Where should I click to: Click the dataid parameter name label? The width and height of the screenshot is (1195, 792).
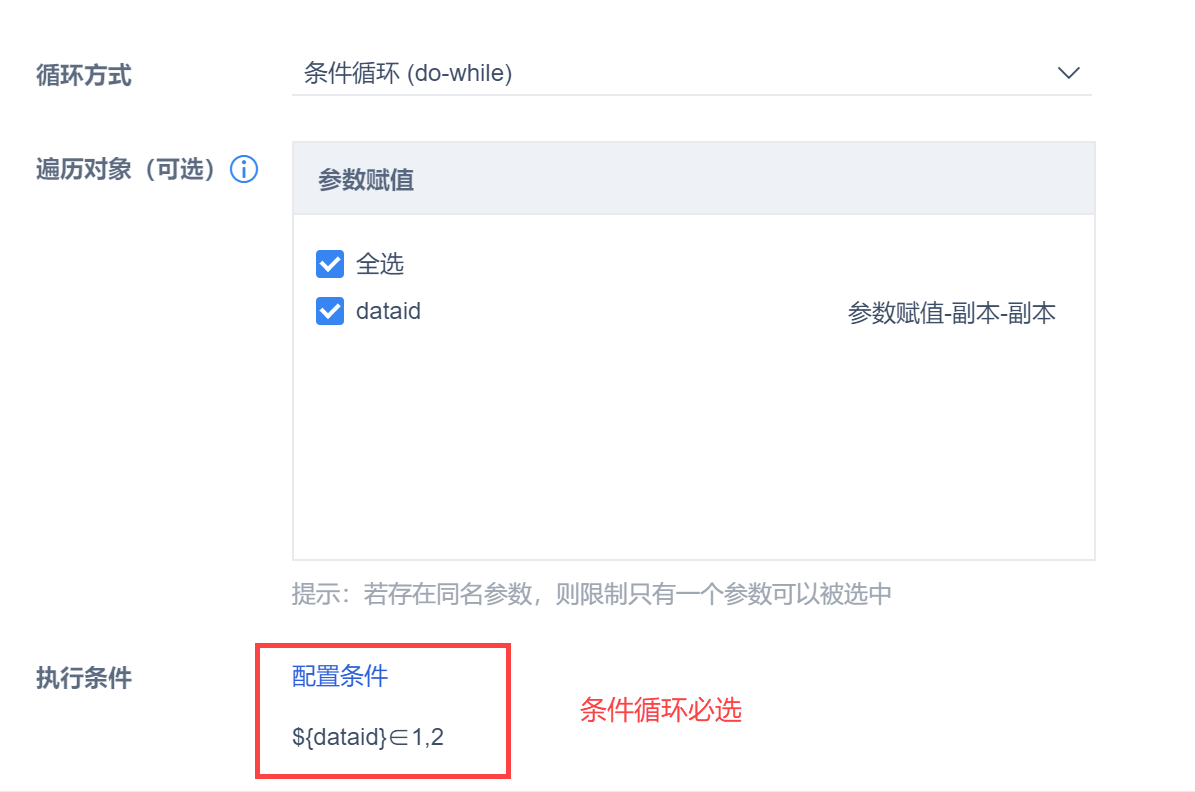coord(388,312)
